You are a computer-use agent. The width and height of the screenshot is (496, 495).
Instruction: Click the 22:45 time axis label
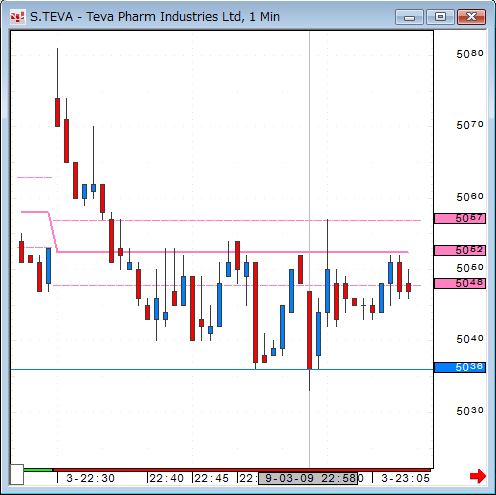(x=211, y=478)
